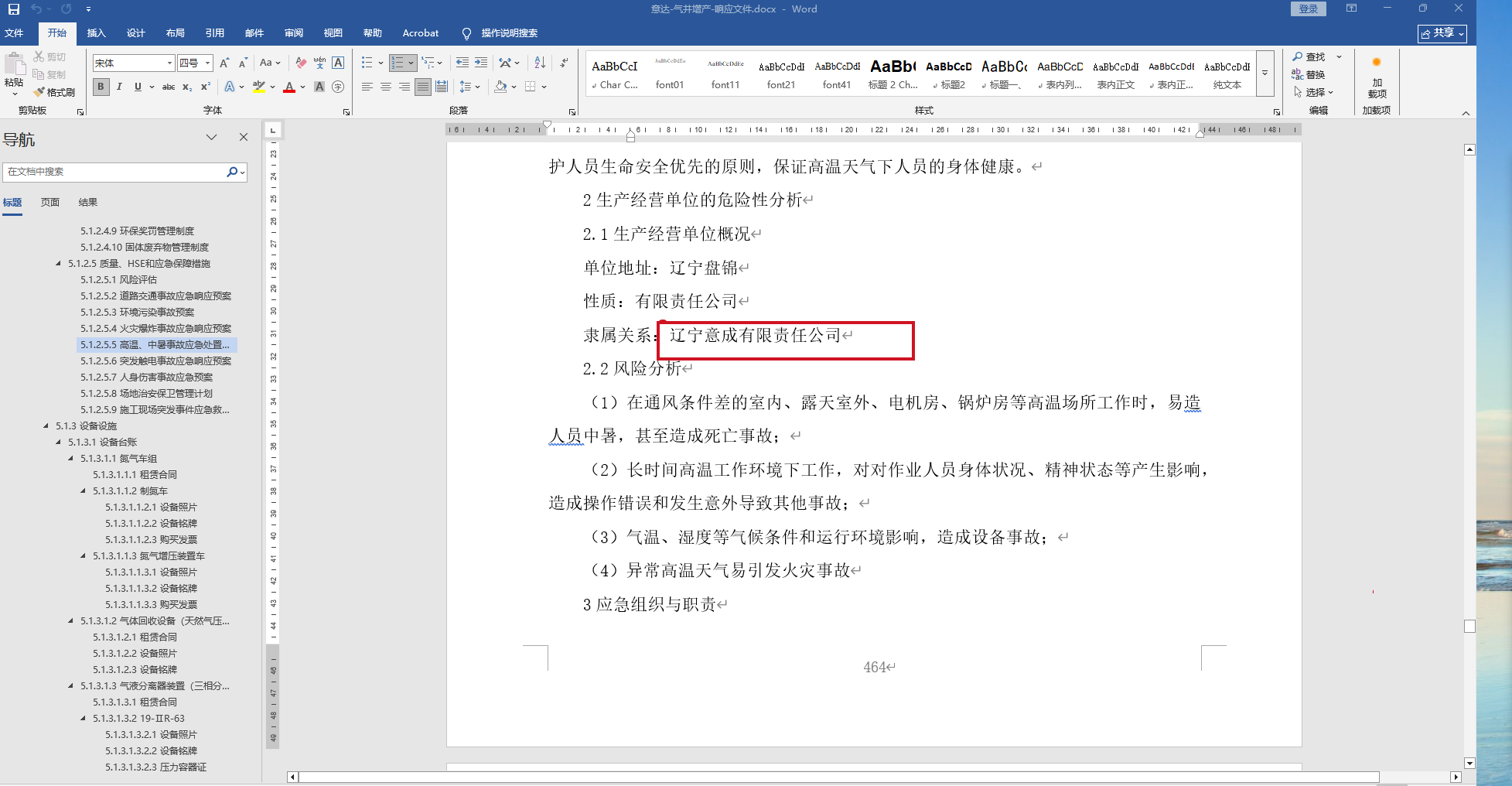Screen dimensions: 1512x786
Task: Increase paragraph indent
Action: [481, 63]
